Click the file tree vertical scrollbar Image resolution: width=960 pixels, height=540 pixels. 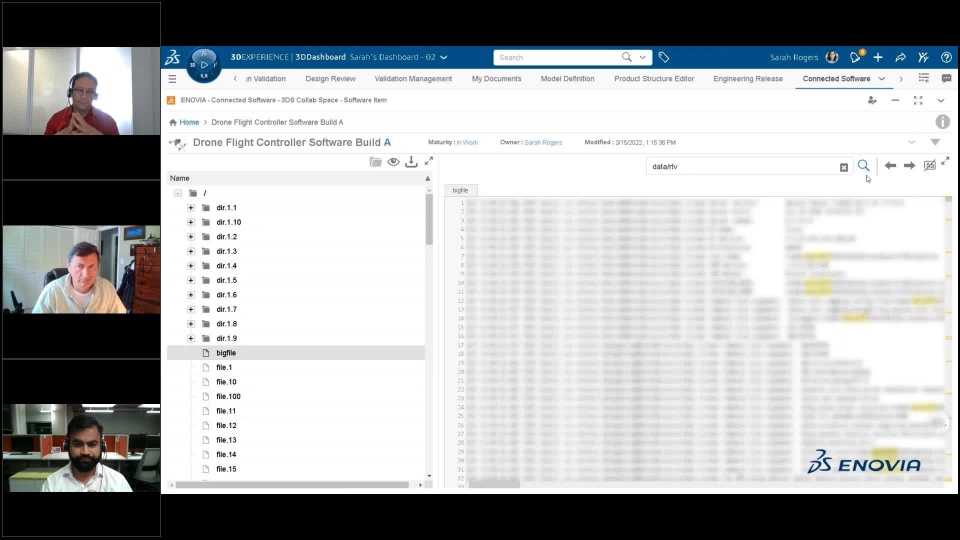(429, 219)
